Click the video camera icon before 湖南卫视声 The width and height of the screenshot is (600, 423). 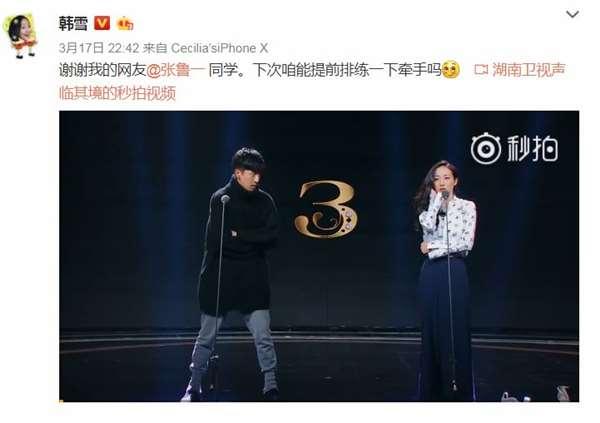(x=481, y=70)
